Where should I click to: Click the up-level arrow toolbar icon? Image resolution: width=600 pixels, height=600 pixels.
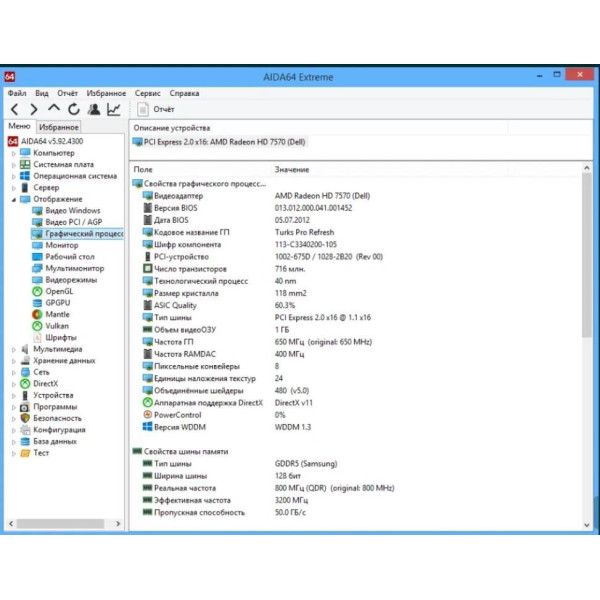(54, 109)
